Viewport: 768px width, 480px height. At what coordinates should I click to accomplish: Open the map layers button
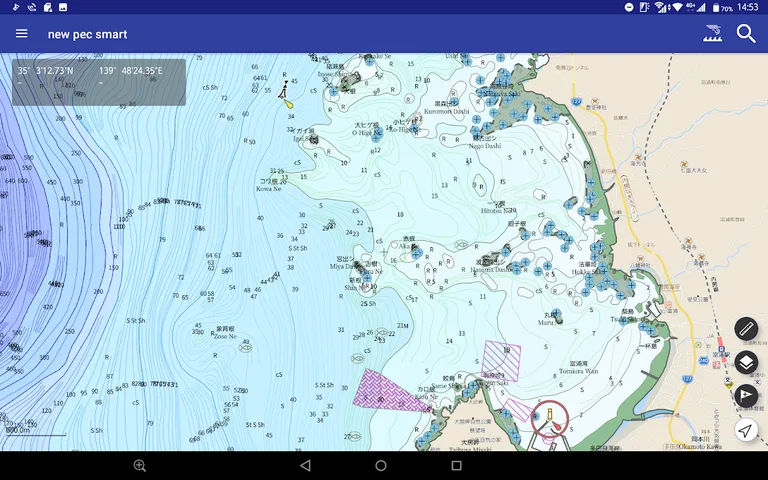(x=746, y=362)
